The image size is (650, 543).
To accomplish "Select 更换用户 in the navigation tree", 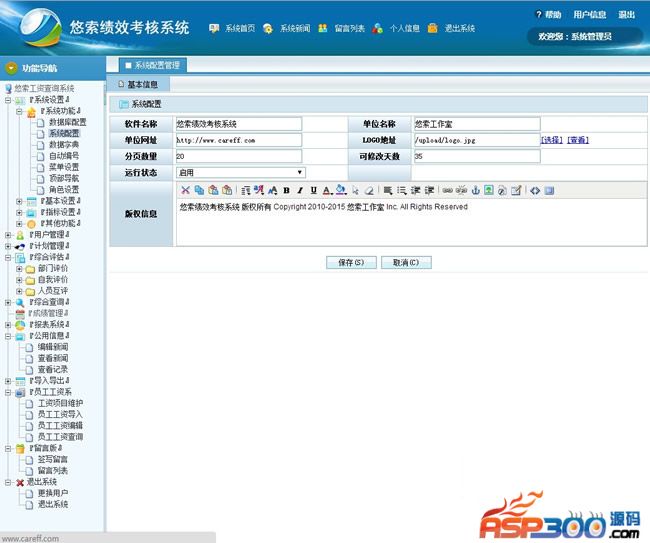I will coord(53,493).
